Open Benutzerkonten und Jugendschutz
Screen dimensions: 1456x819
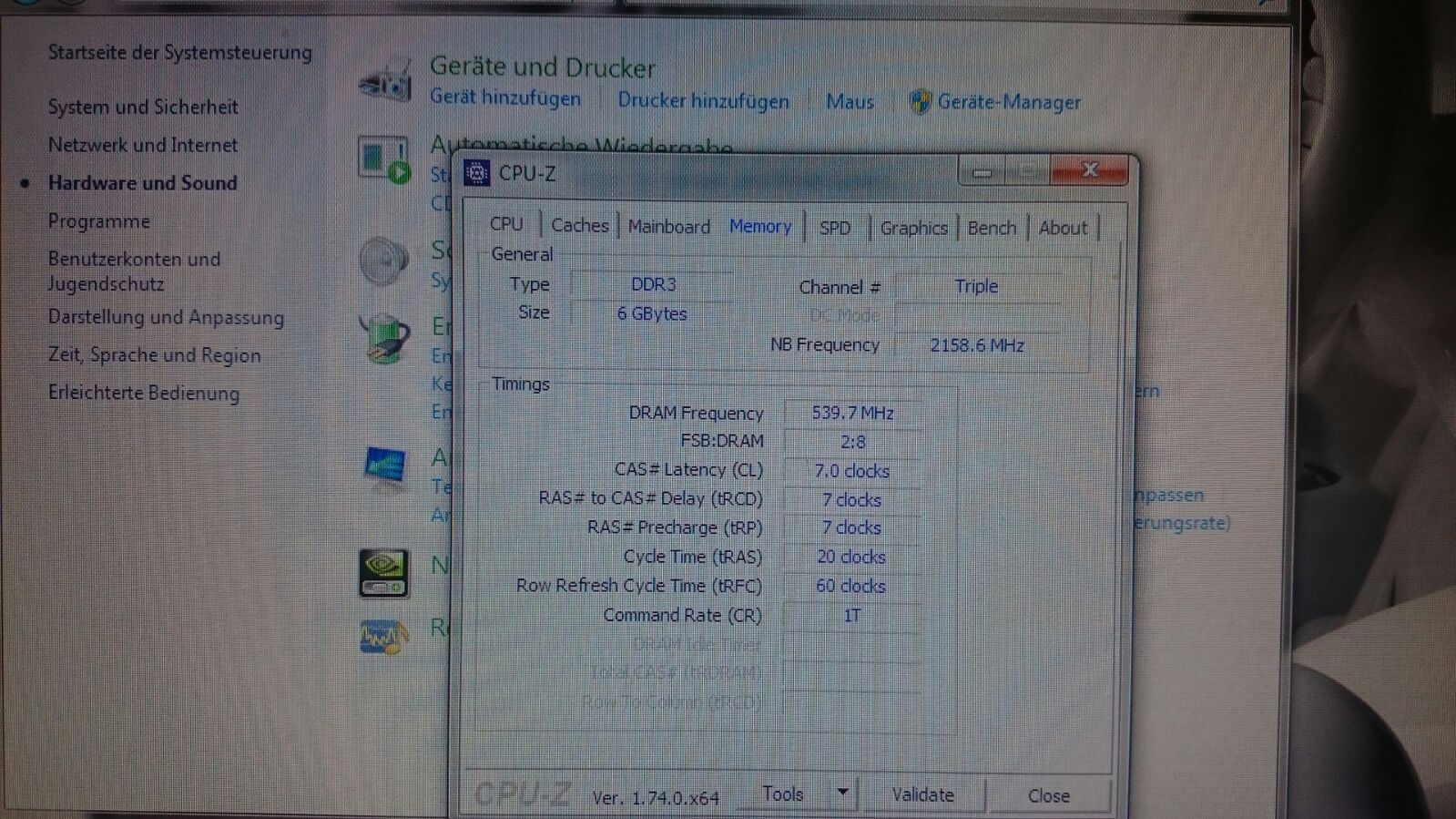pyautogui.click(x=134, y=271)
